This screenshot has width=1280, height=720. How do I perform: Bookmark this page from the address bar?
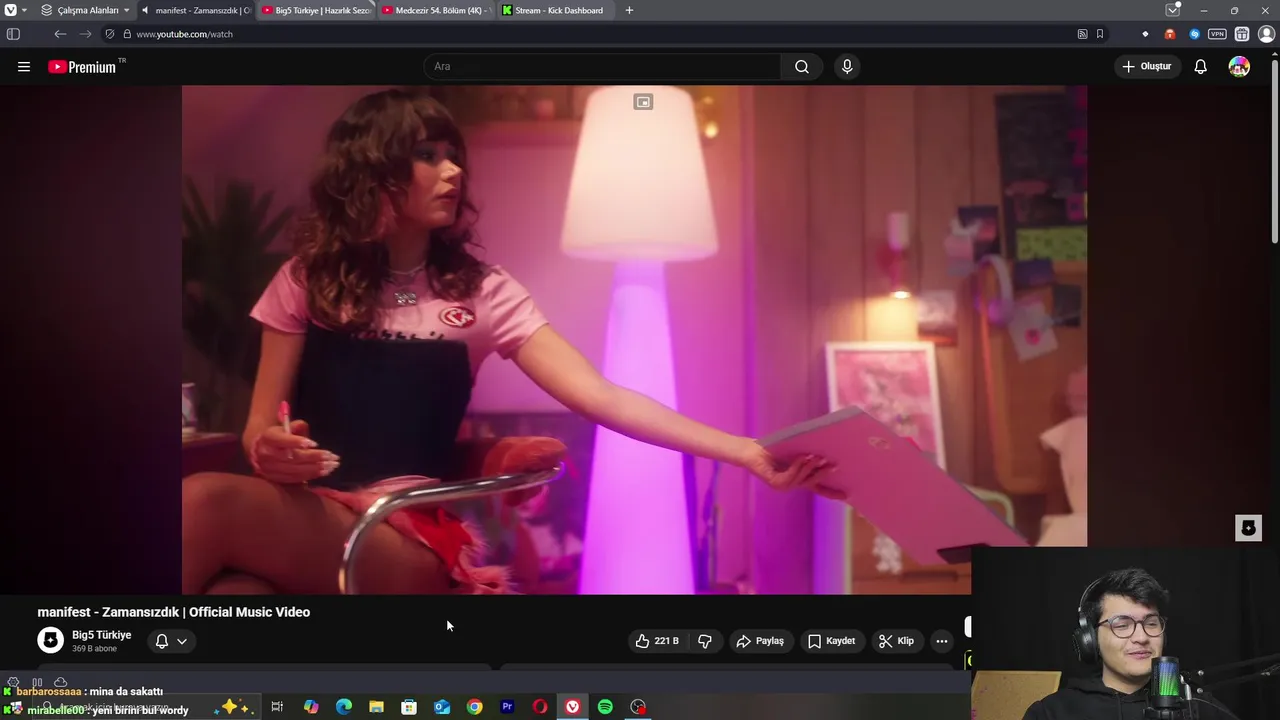pyautogui.click(x=1100, y=34)
